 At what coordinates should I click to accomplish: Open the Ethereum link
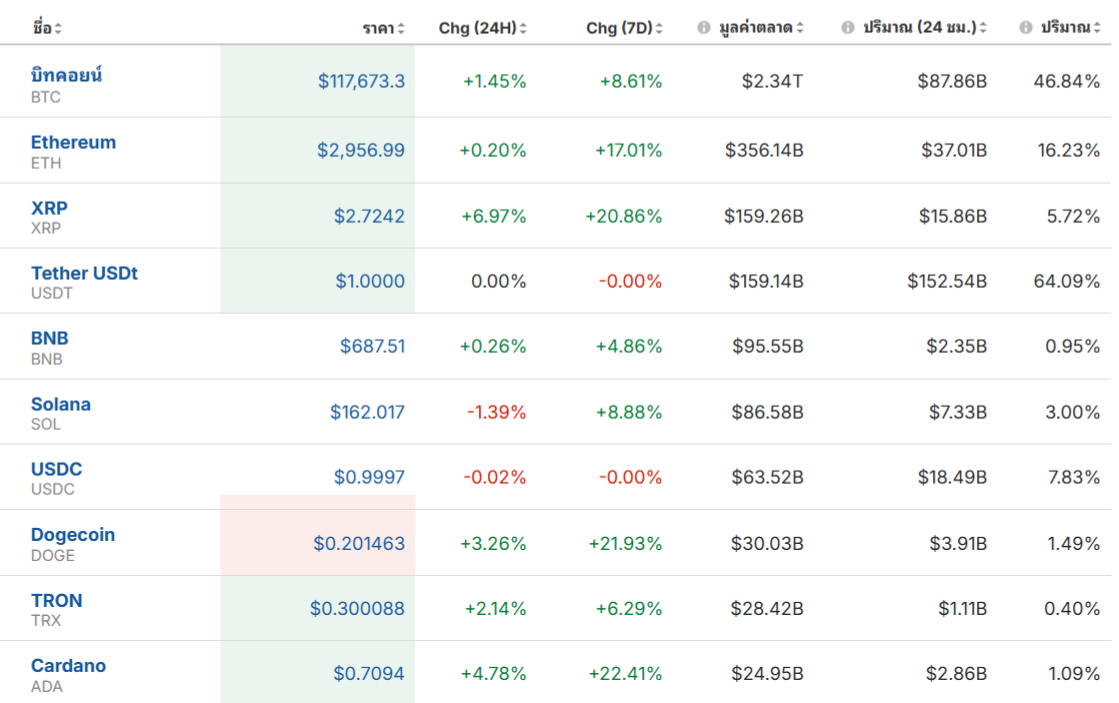point(74,142)
